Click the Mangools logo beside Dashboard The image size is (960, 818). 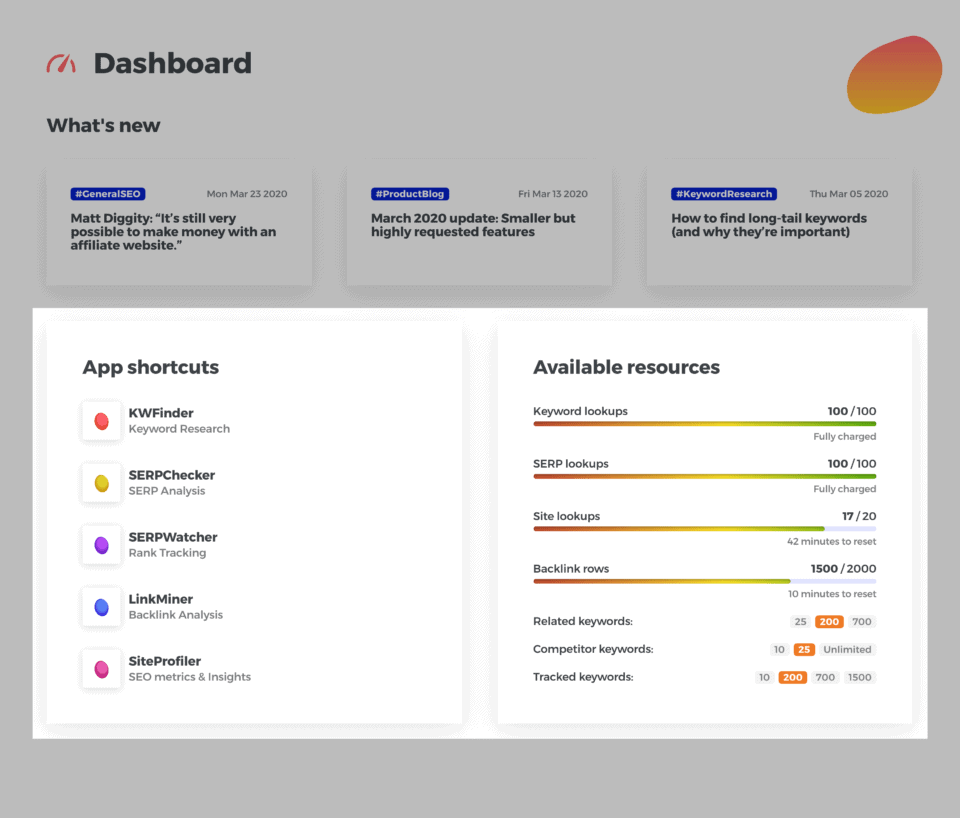pos(61,62)
